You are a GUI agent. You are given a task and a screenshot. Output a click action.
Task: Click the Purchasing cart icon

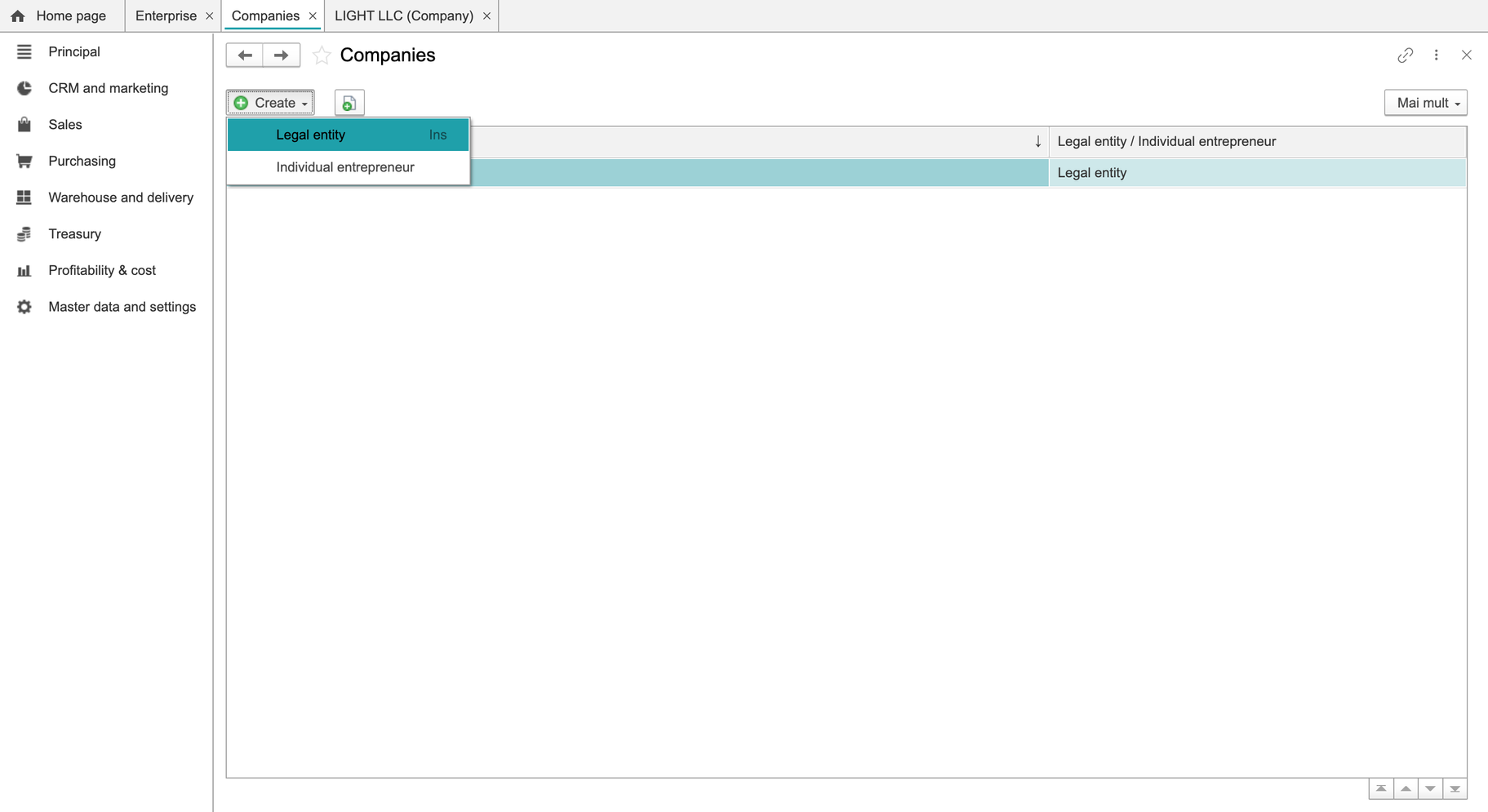(24, 161)
